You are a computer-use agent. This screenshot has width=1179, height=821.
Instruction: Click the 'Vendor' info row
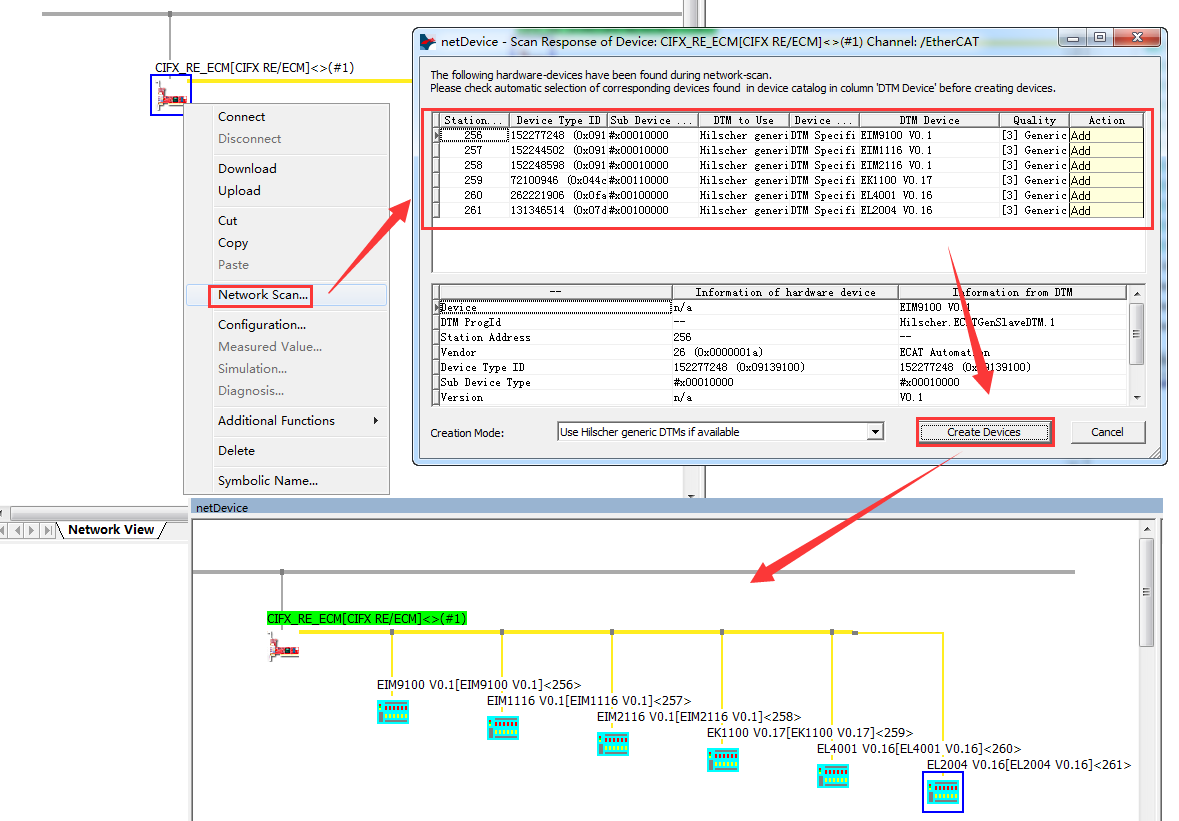point(782,353)
